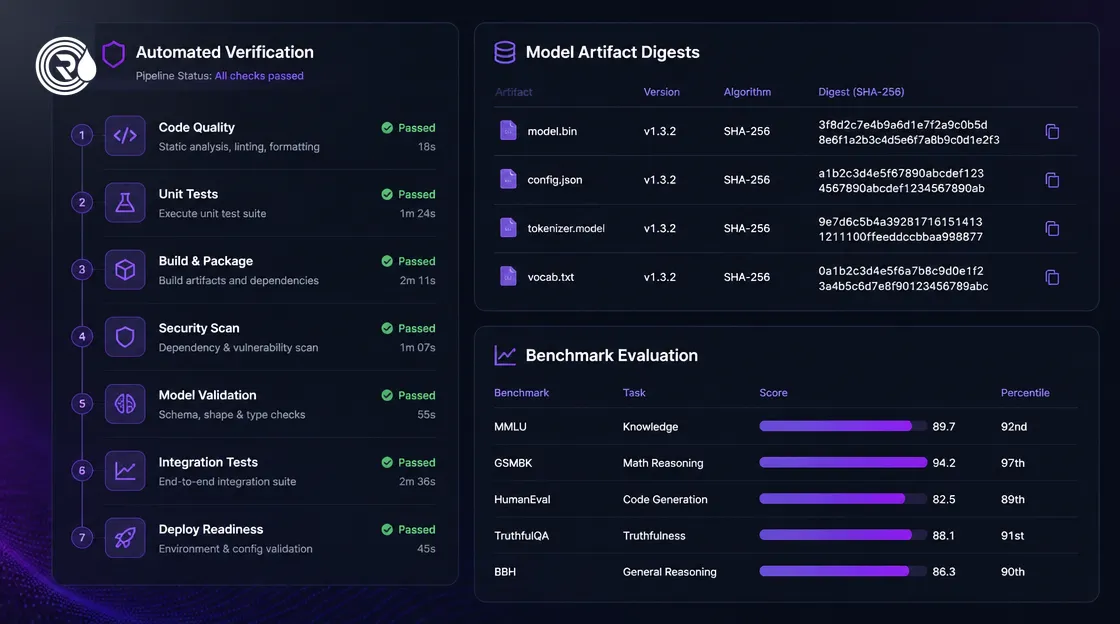Click the Benchmark Evaluation chart icon
This screenshot has height=624, width=1120.
click(505, 355)
